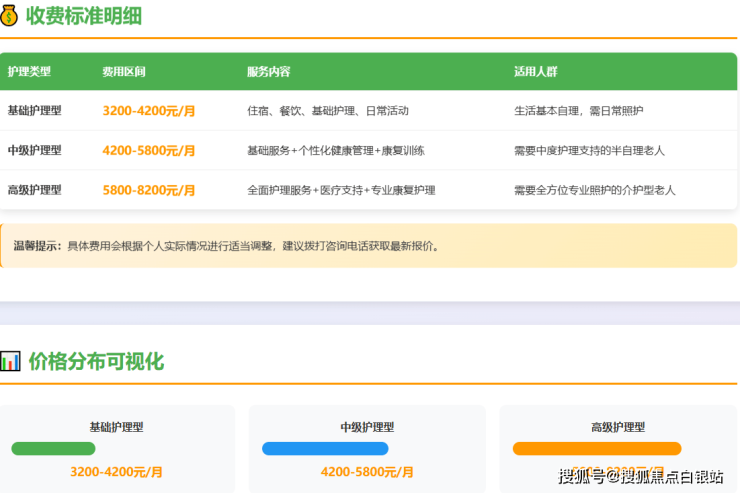Click the 温馨提示 notice box
Screen dimensions: 740x493
click(x=368, y=246)
